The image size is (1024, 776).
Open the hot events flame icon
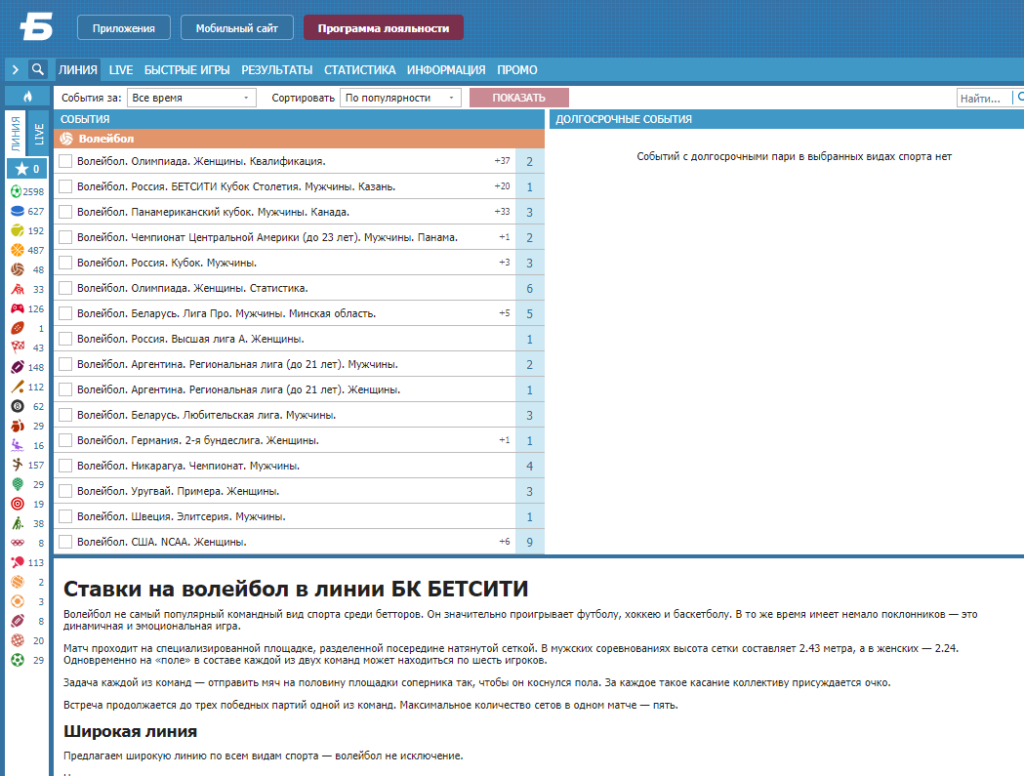click(27, 97)
